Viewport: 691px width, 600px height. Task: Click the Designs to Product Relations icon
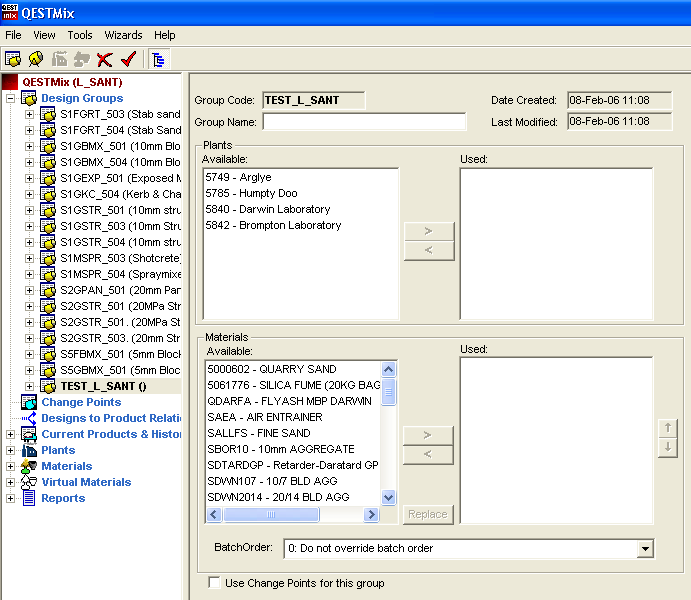tap(28, 418)
